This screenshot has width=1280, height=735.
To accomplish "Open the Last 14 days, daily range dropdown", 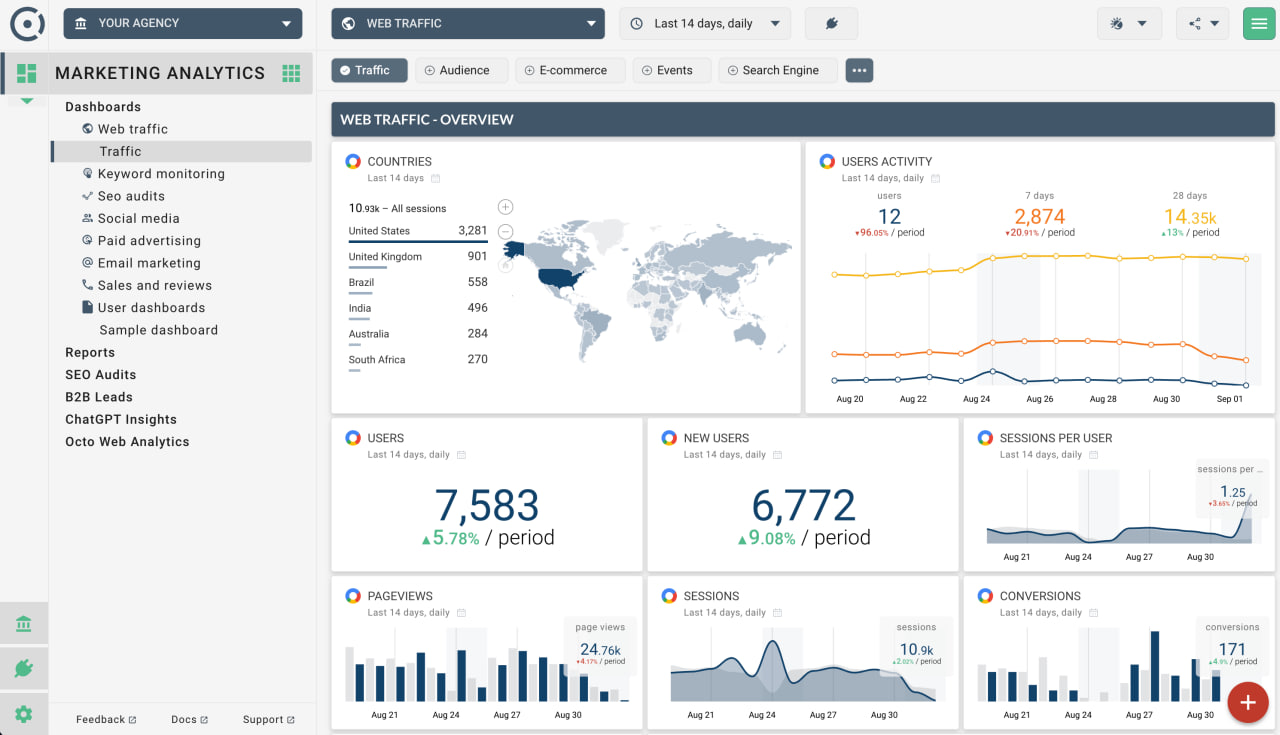I will pyautogui.click(x=705, y=23).
